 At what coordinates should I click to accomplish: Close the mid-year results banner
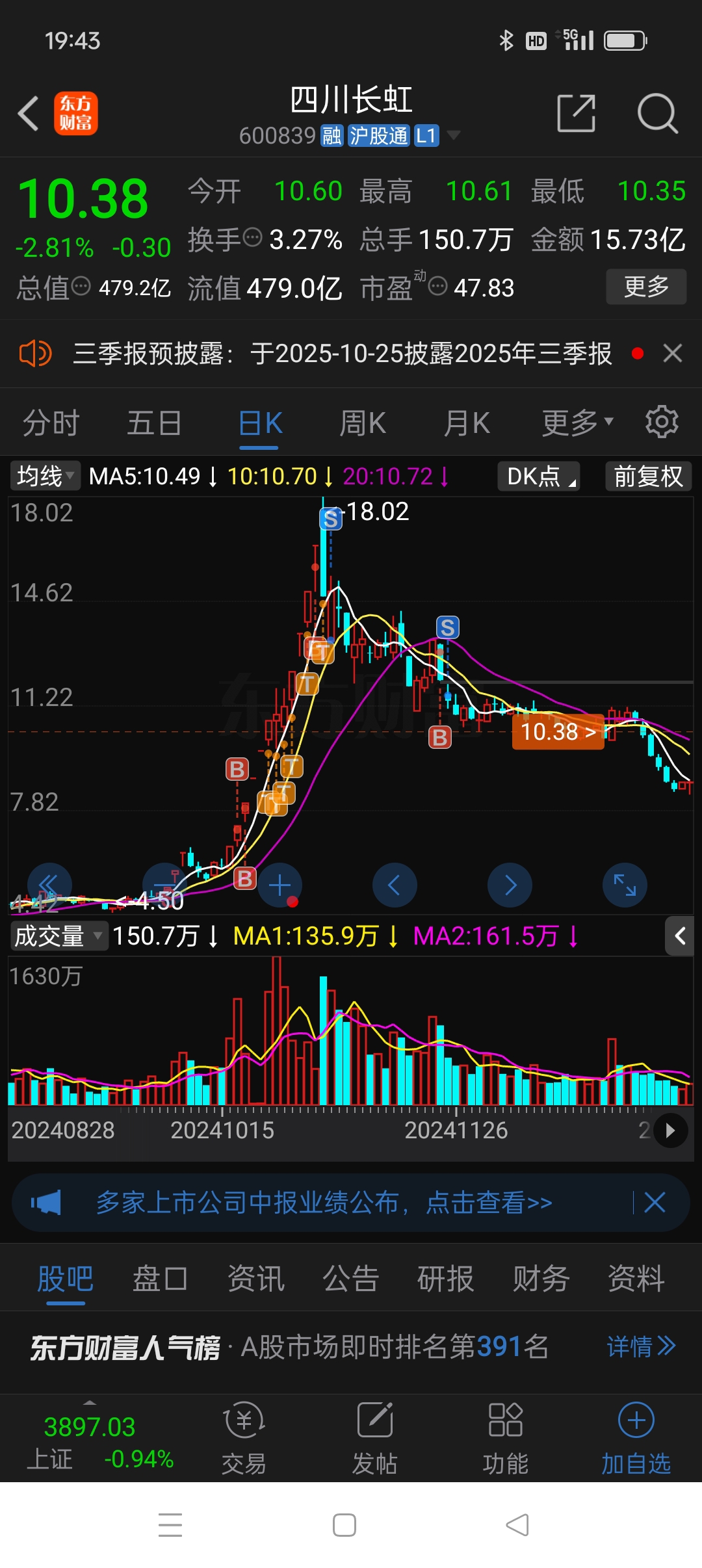tap(655, 1203)
